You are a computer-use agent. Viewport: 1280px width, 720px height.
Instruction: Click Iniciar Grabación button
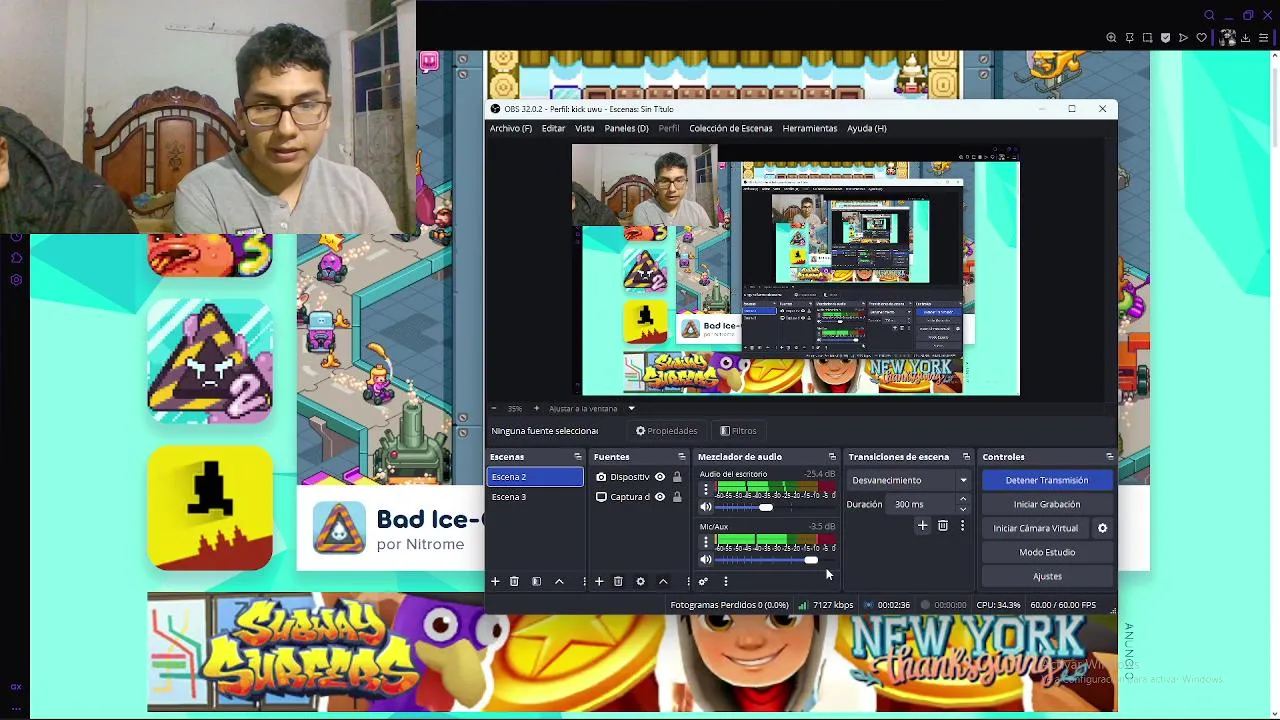1047,504
